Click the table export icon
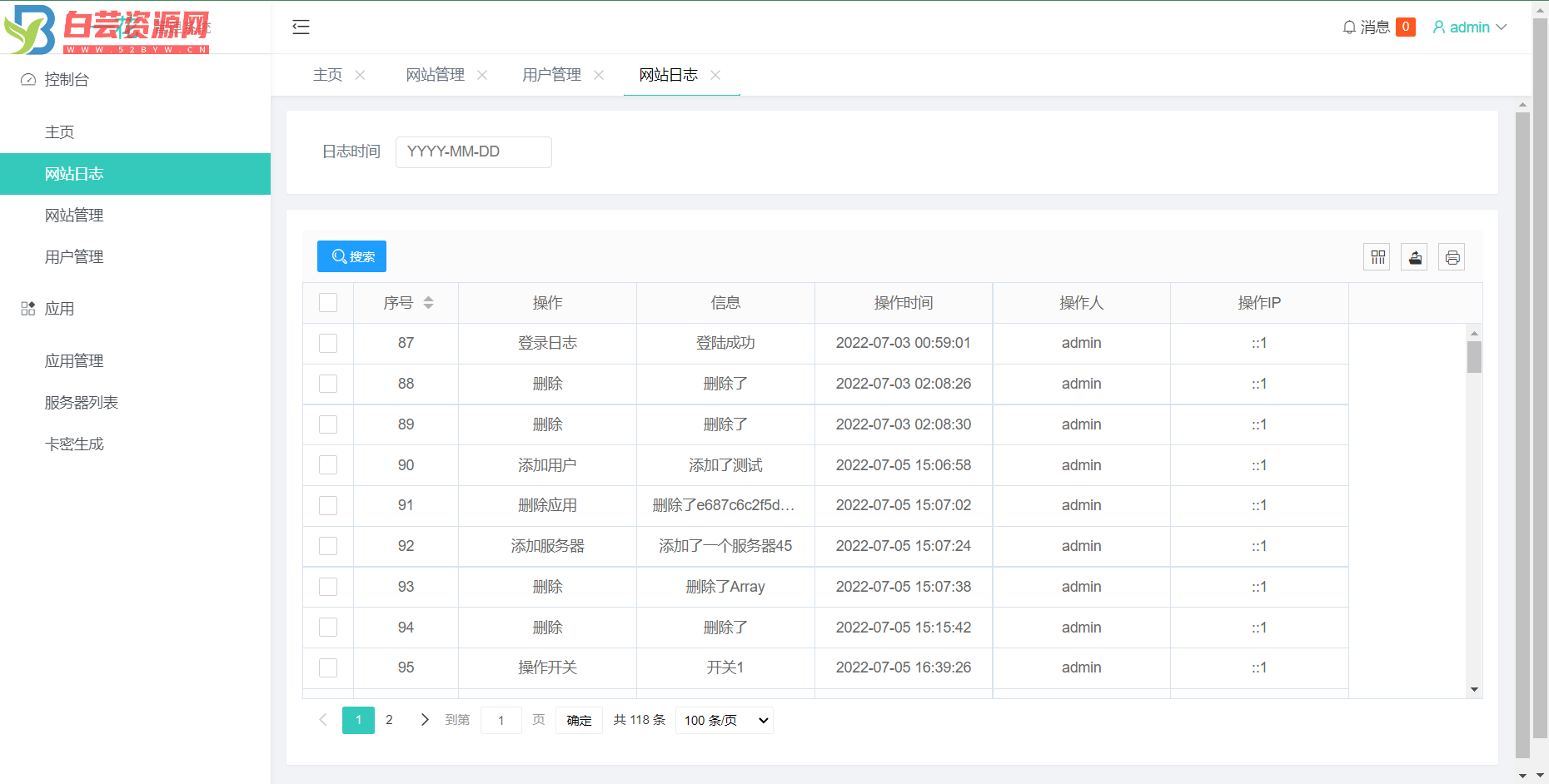The height and width of the screenshot is (784, 1549). pos(1415,257)
